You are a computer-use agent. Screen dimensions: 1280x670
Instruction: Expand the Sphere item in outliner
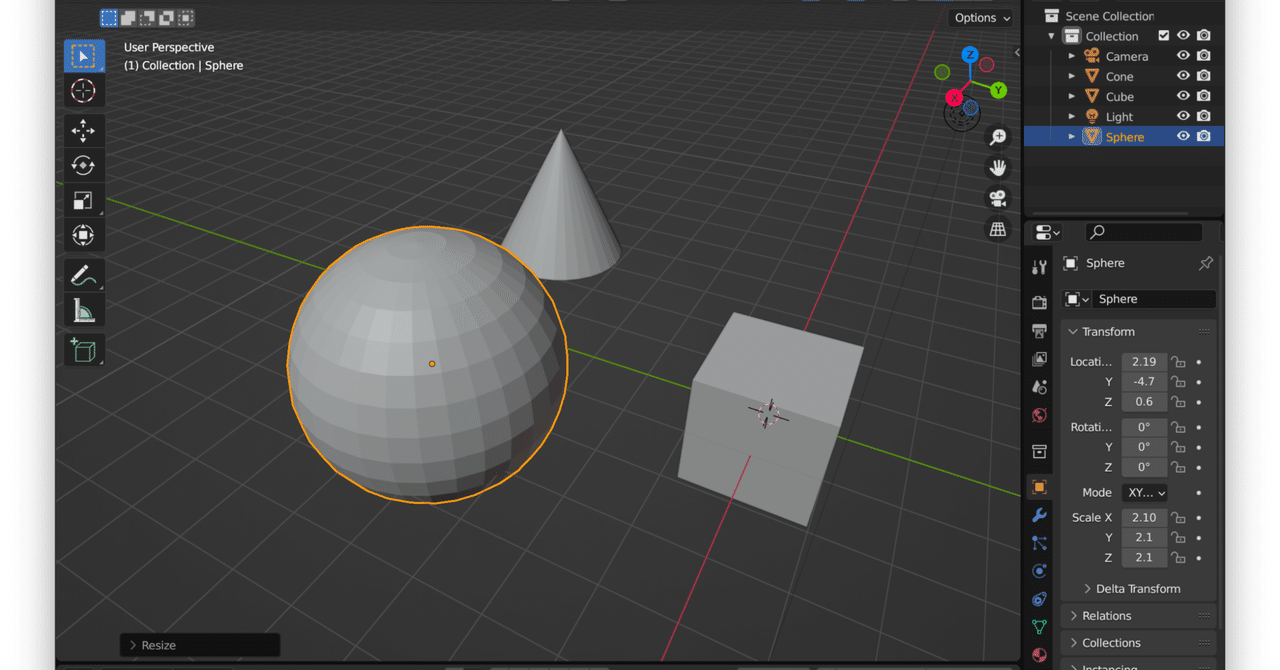pyautogui.click(x=1071, y=136)
